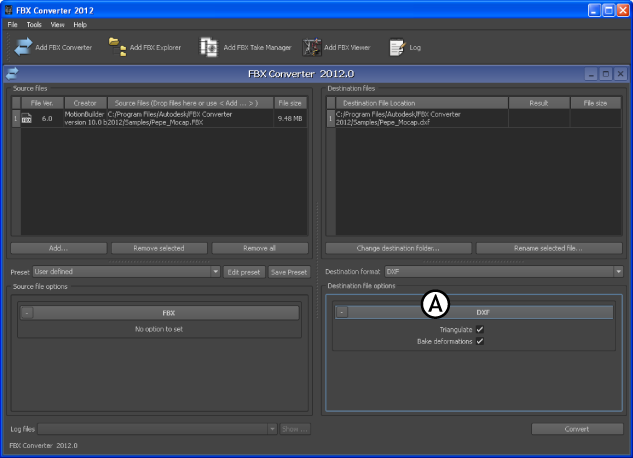
Task: Click the File Ver. column header
Action: pyautogui.click(x=42, y=103)
